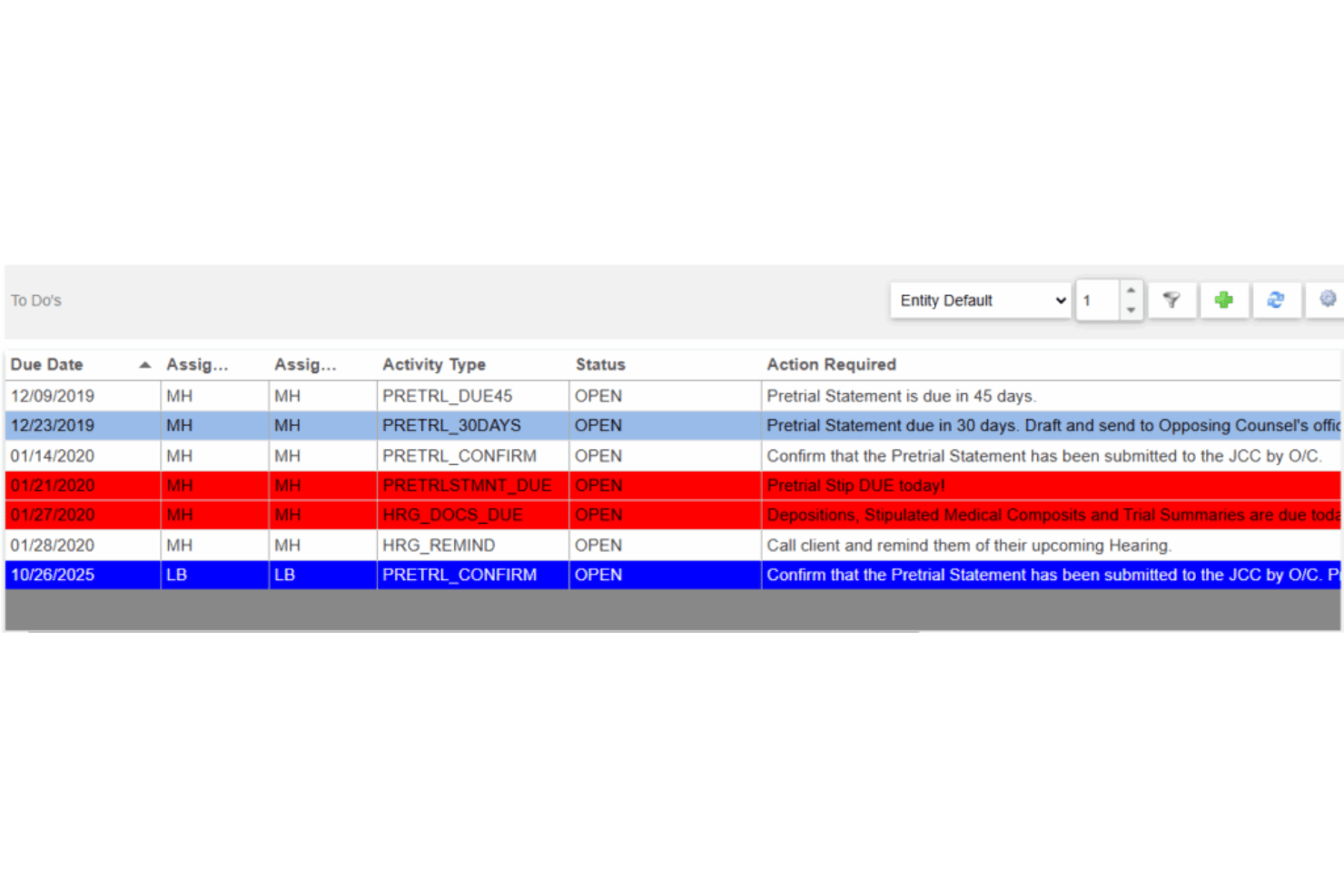Click 'Pretrial Statement is due in 45 days.'
This screenshot has height=896, width=1344.
tap(901, 396)
